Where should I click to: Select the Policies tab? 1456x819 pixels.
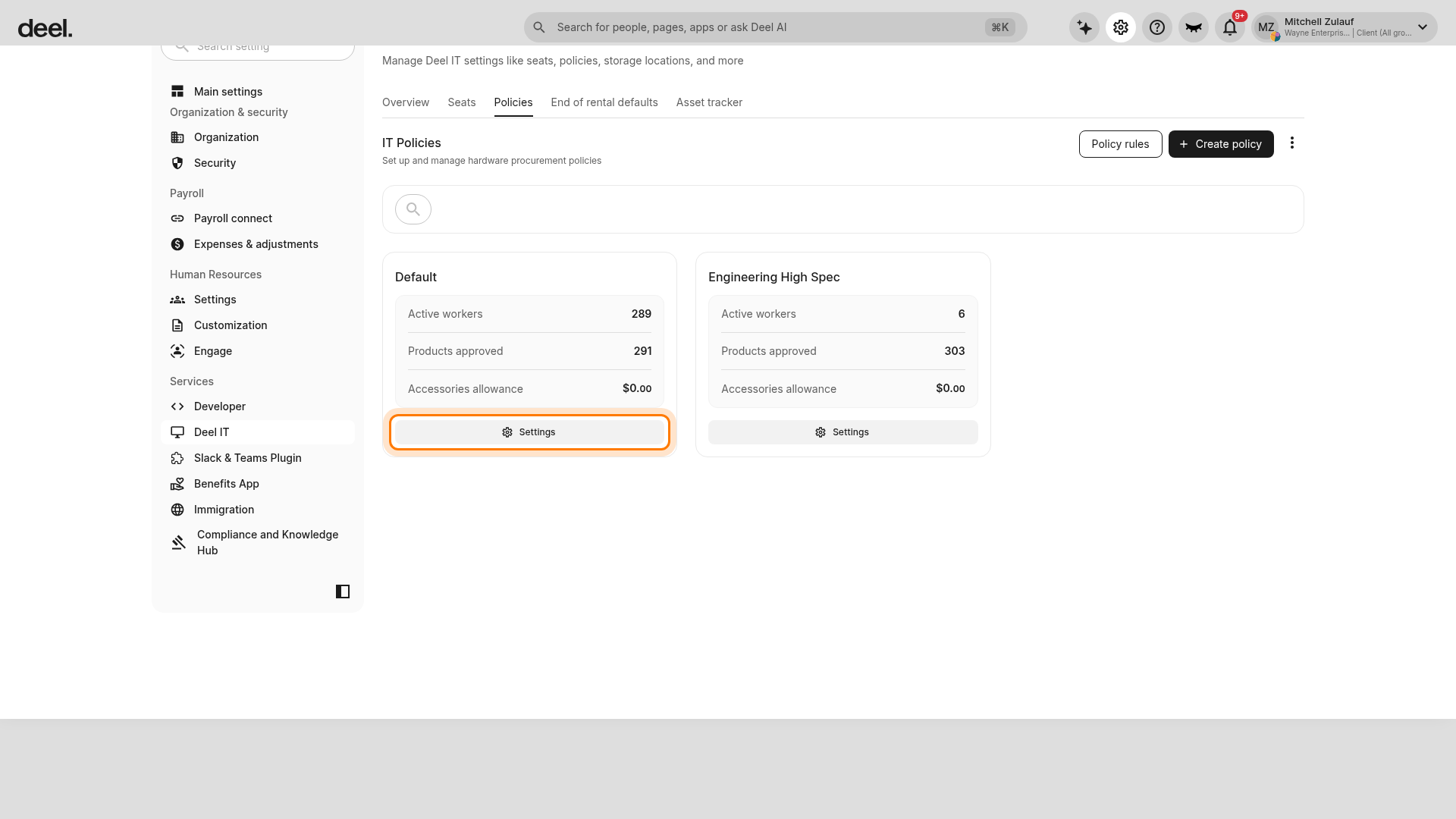point(513,102)
